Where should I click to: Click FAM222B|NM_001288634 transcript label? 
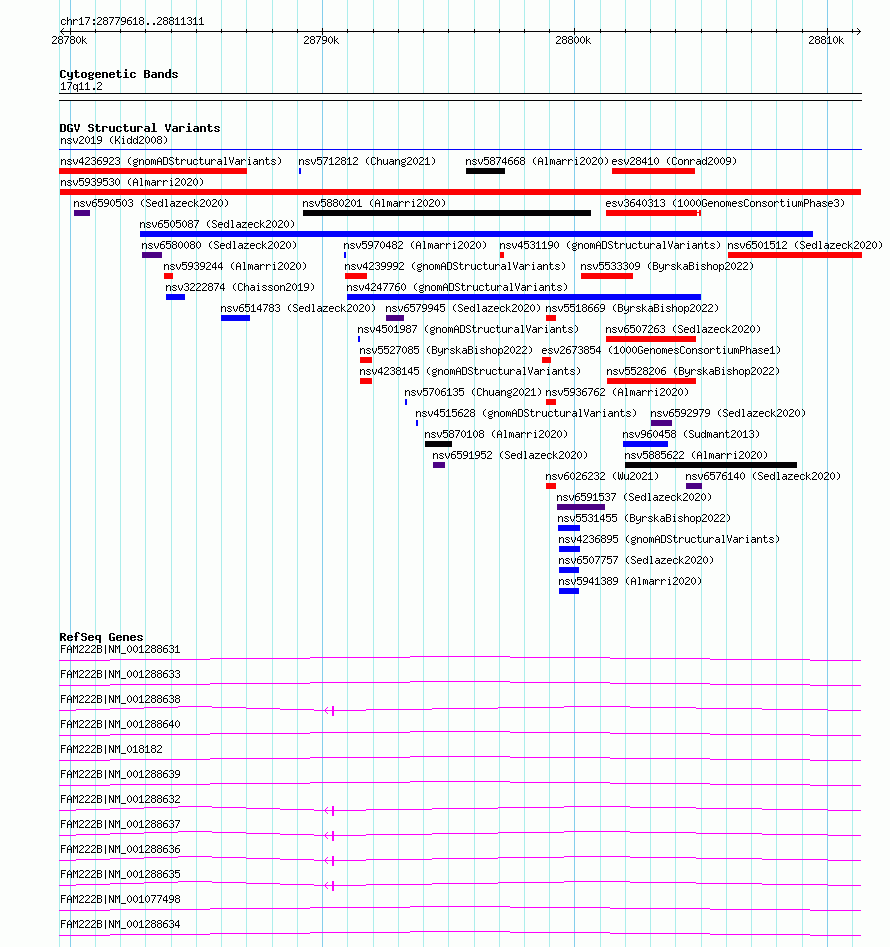pyautogui.click(x=120, y=924)
